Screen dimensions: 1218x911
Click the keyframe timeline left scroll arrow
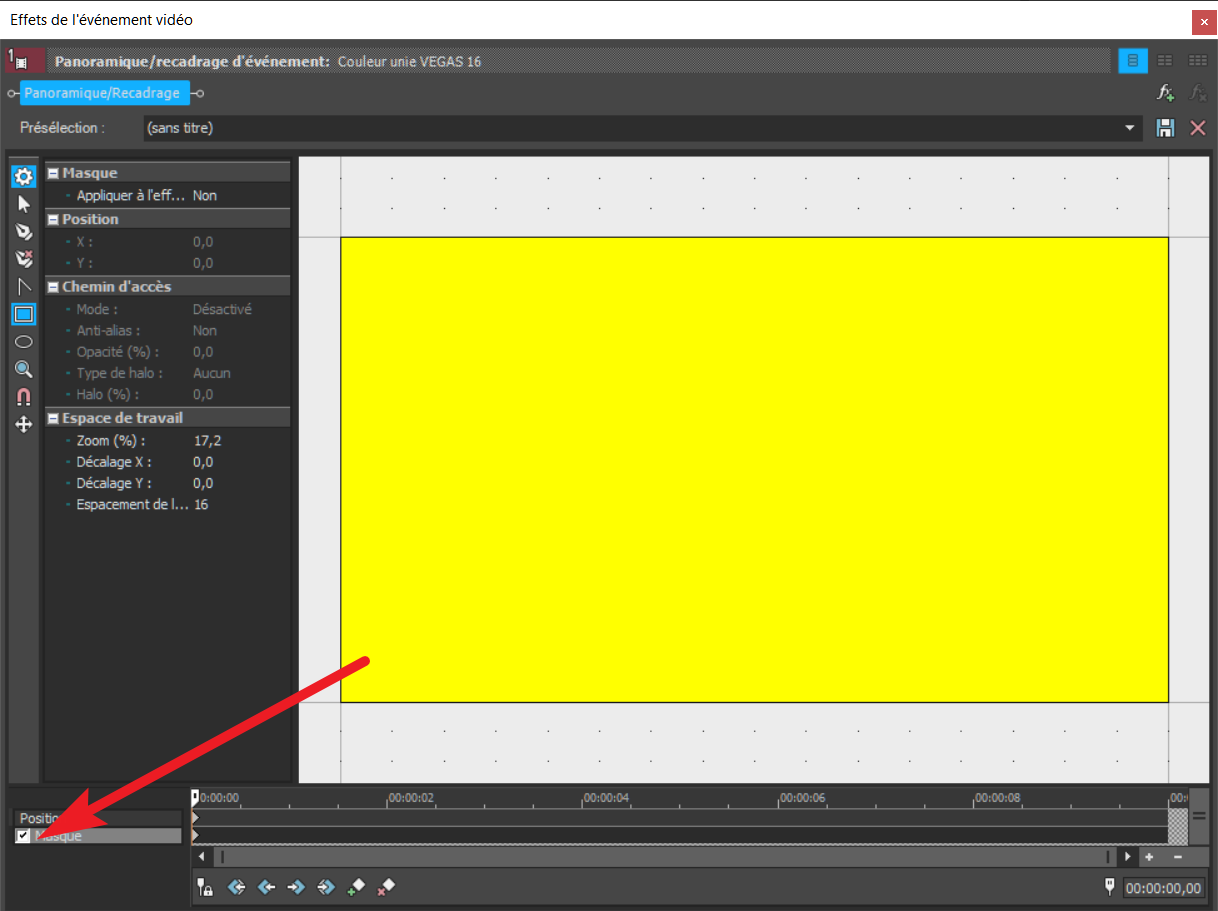[203, 857]
